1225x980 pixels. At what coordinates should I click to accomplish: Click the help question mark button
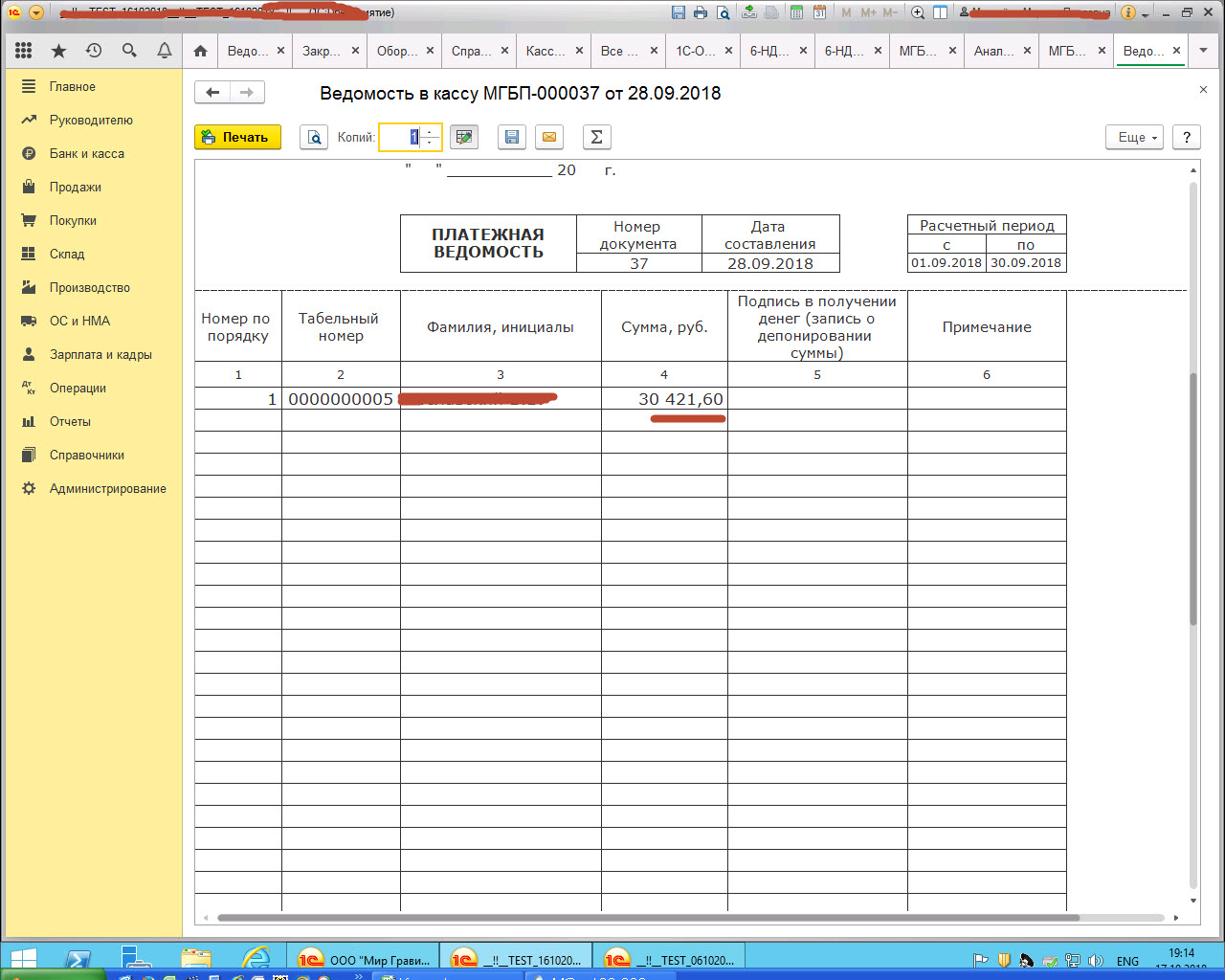click(x=1187, y=137)
